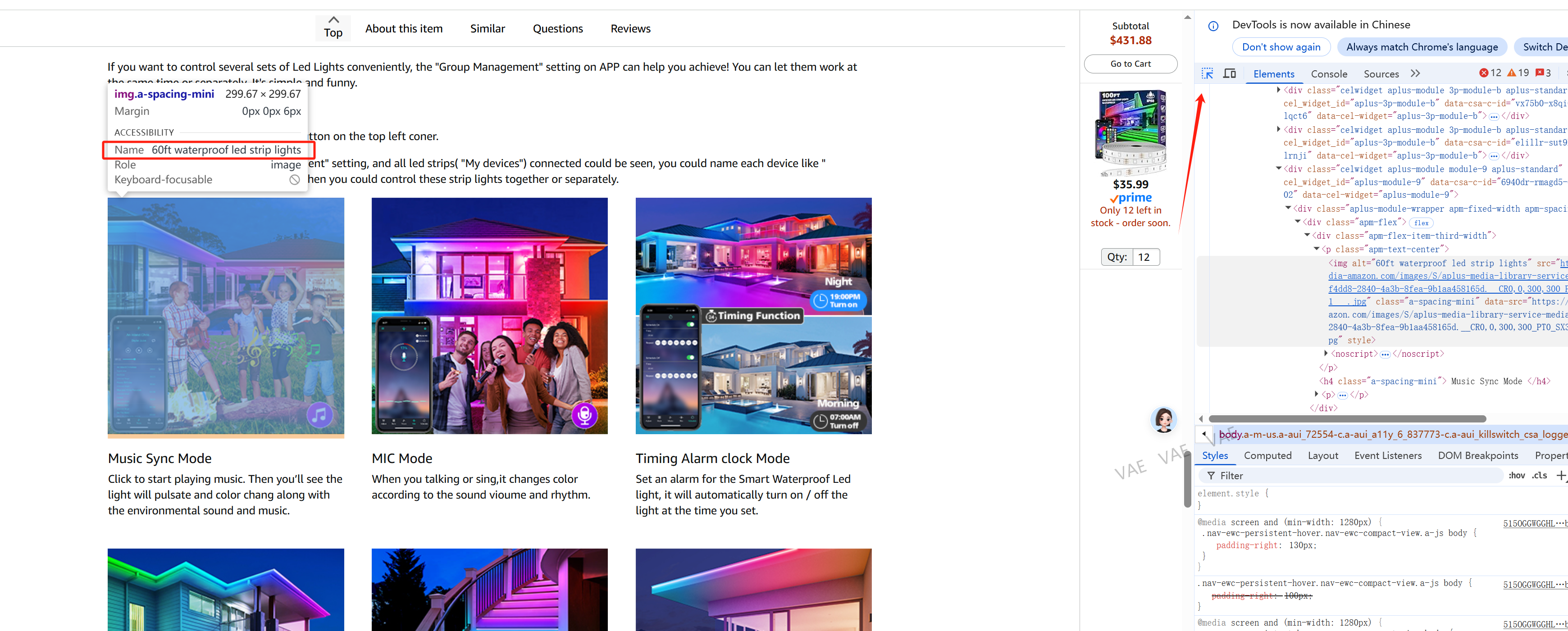The height and width of the screenshot is (631, 1568).
Task: Collapse the apm-flex div node
Action: (1298, 222)
